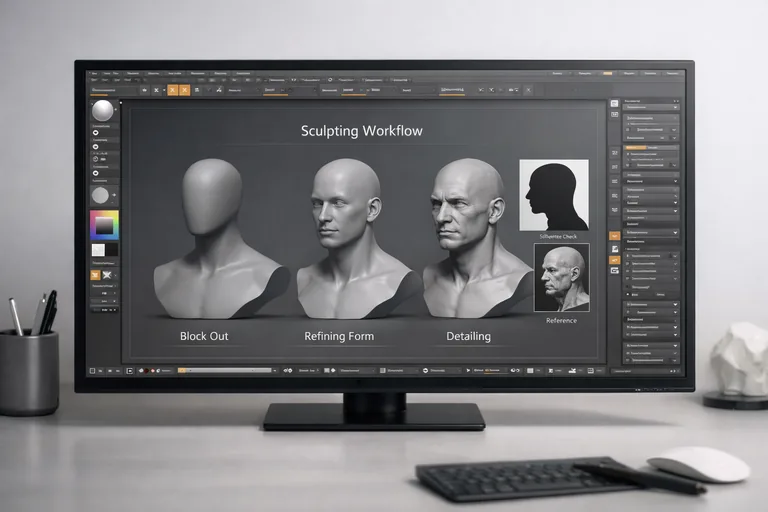Click the bottom bar progress slider
The width and height of the screenshot is (768, 512).
[225, 370]
